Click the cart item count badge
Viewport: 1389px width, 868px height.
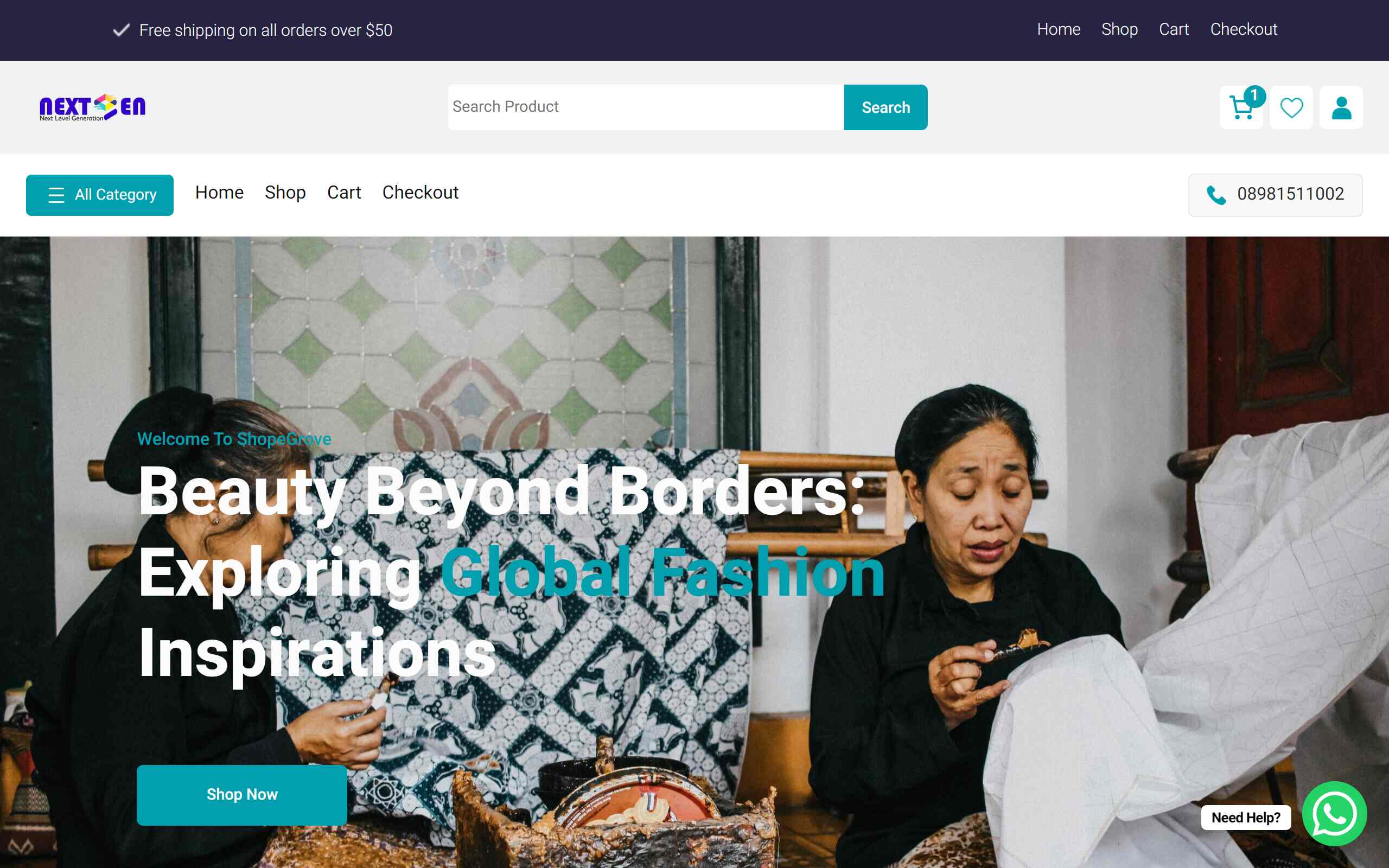coord(1254,96)
